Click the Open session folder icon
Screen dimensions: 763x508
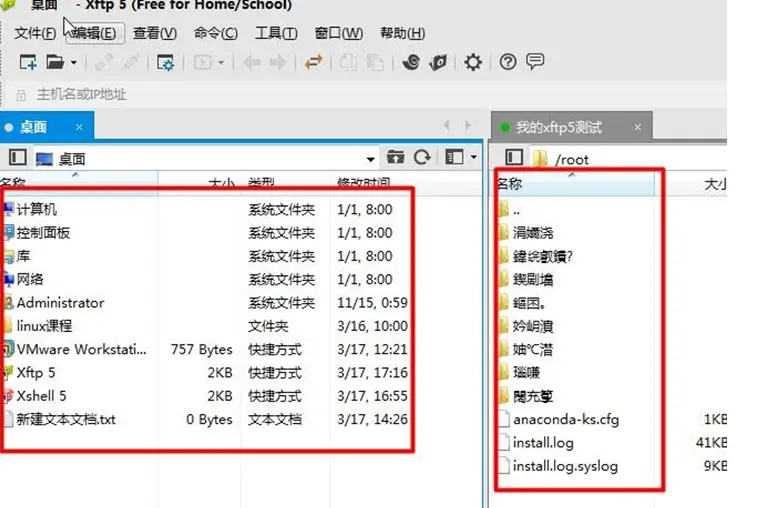[55, 62]
